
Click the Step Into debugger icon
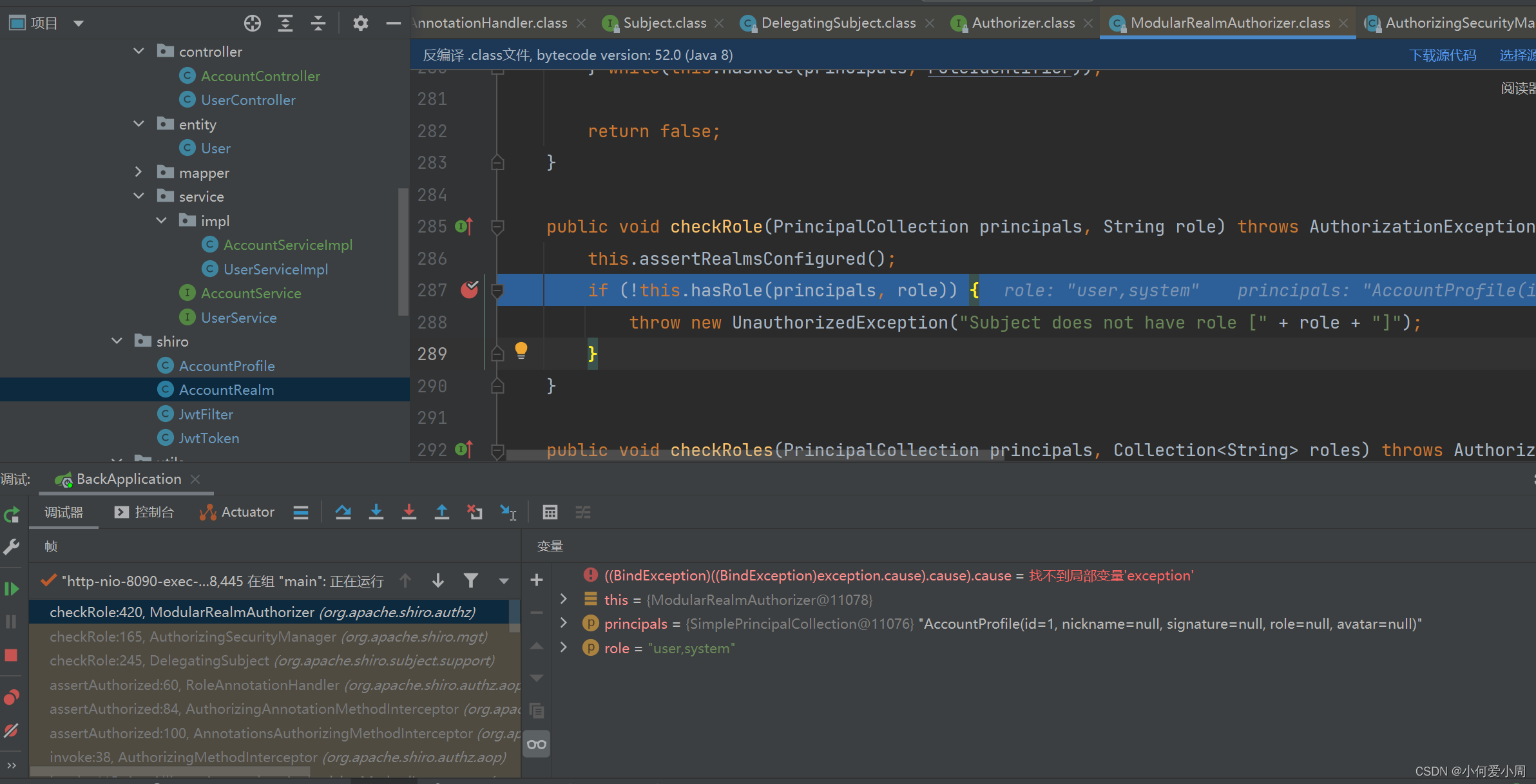pos(376,512)
